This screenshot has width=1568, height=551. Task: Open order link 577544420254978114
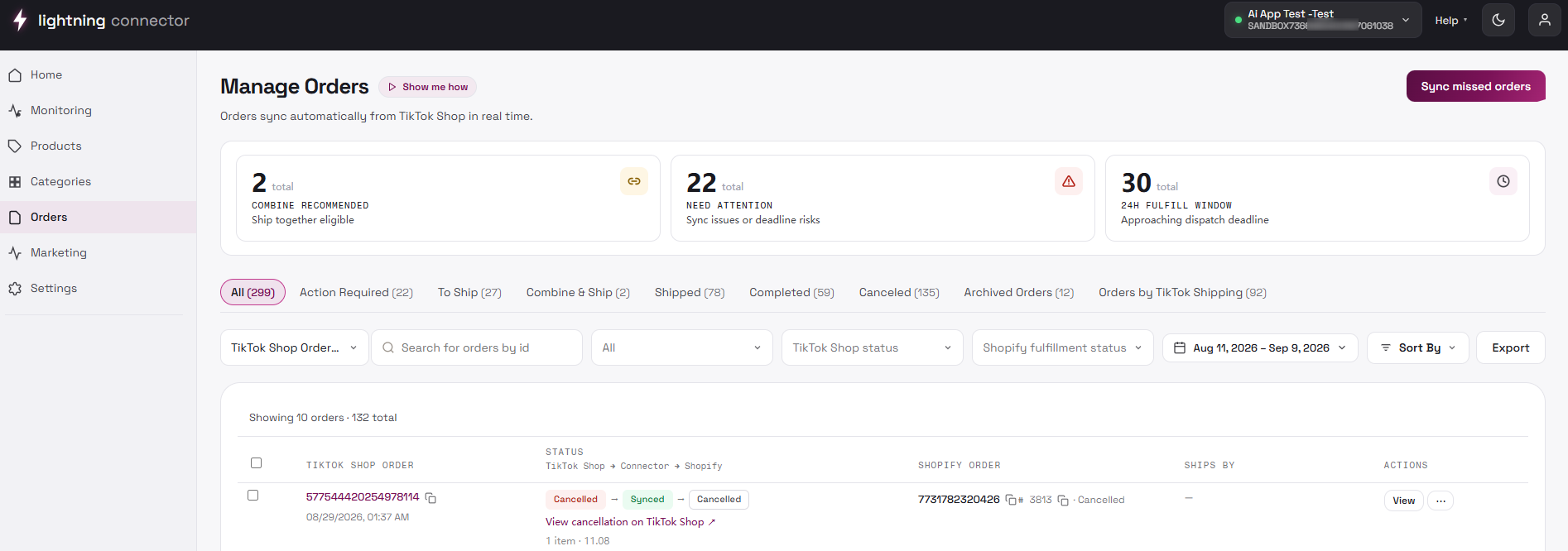point(363,497)
